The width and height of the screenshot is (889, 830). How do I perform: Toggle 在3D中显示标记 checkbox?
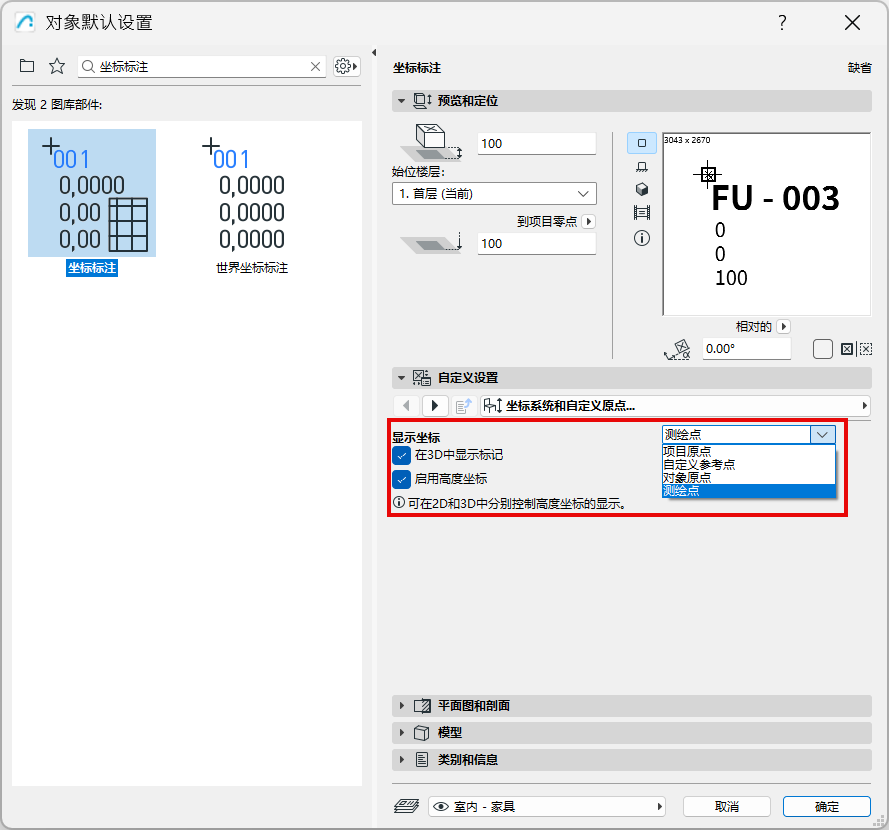pyautogui.click(x=401, y=455)
